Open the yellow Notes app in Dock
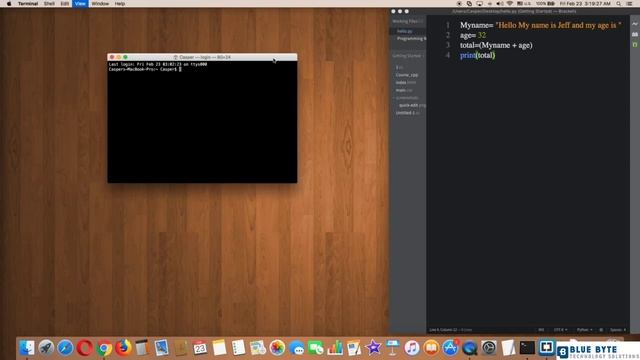 tap(219, 348)
